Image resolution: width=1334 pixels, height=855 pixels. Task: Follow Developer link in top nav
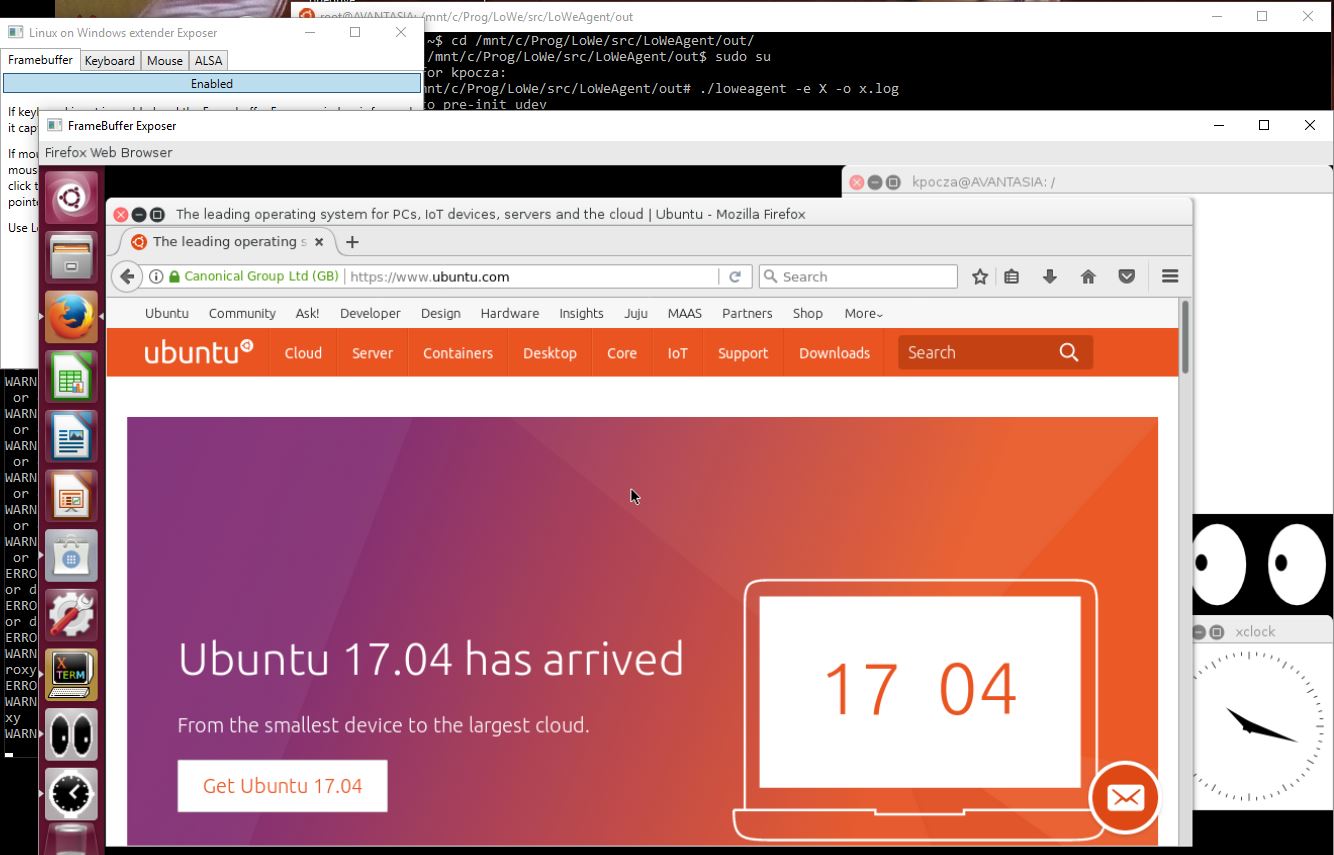[x=370, y=313]
